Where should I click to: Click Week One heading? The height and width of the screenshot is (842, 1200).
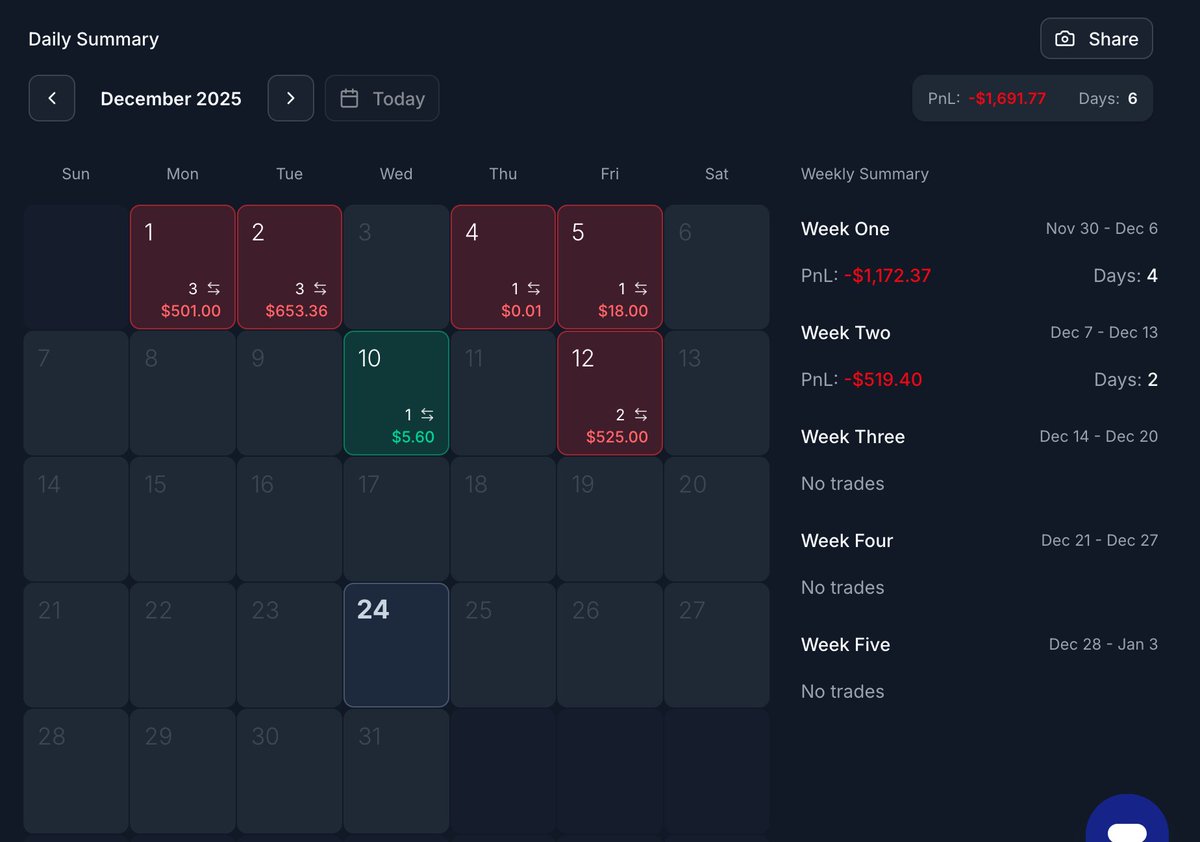(845, 229)
